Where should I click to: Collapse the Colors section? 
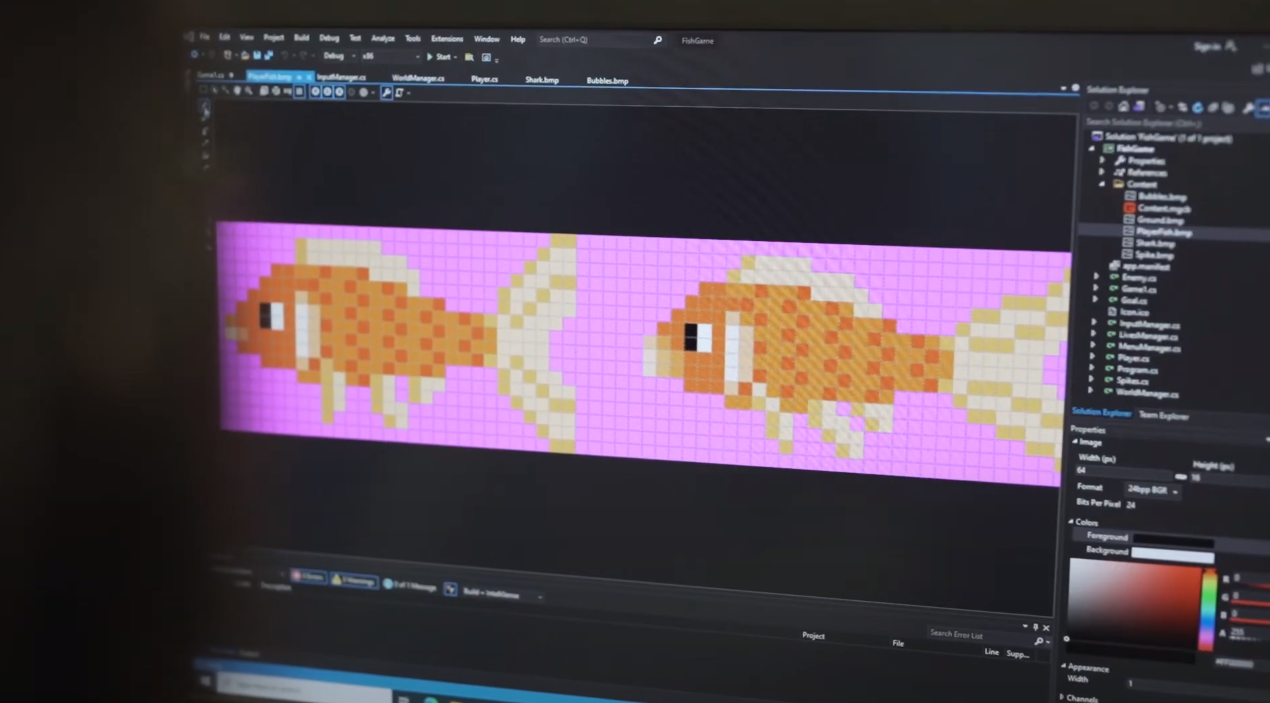[1070, 522]
